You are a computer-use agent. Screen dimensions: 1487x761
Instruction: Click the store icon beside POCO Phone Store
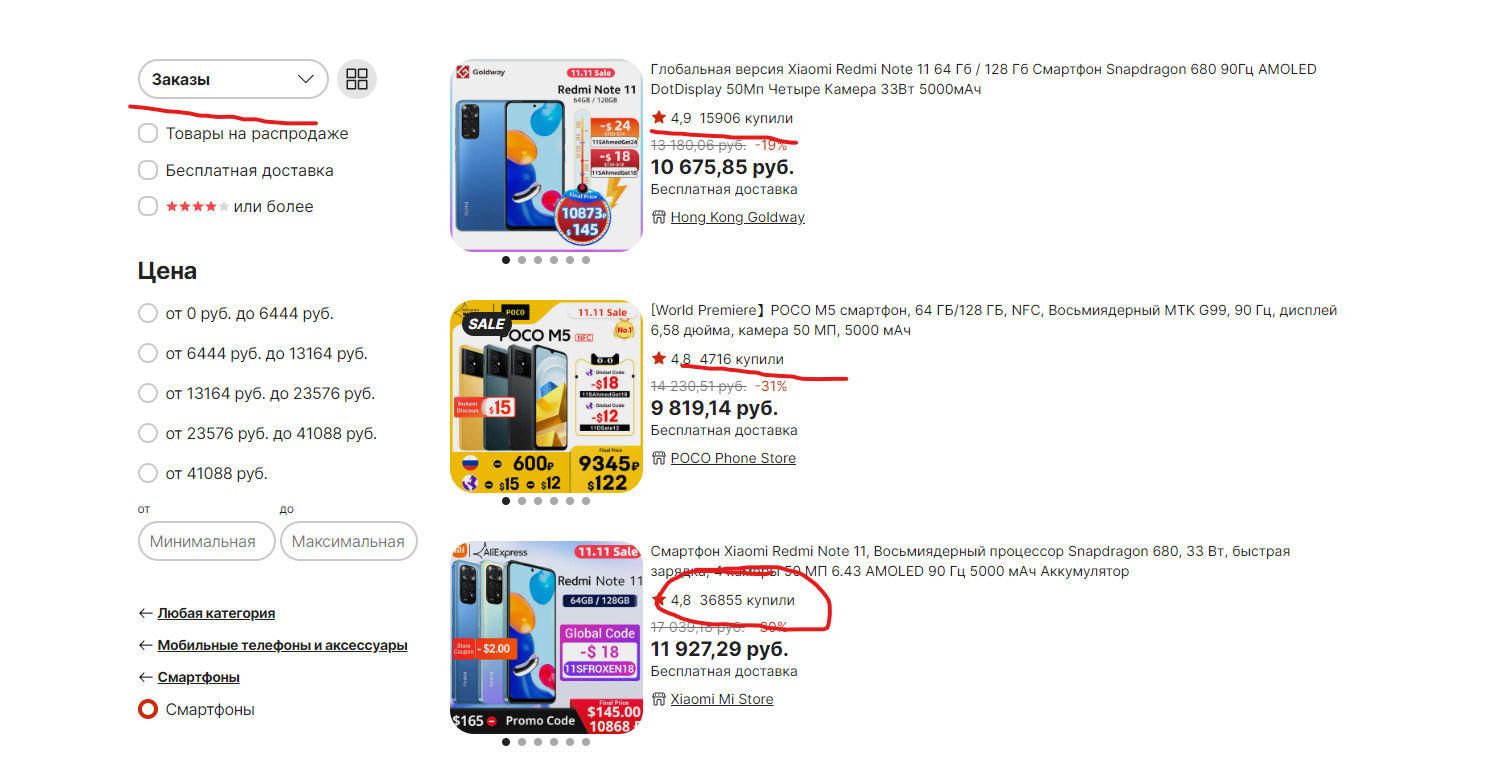658,458
